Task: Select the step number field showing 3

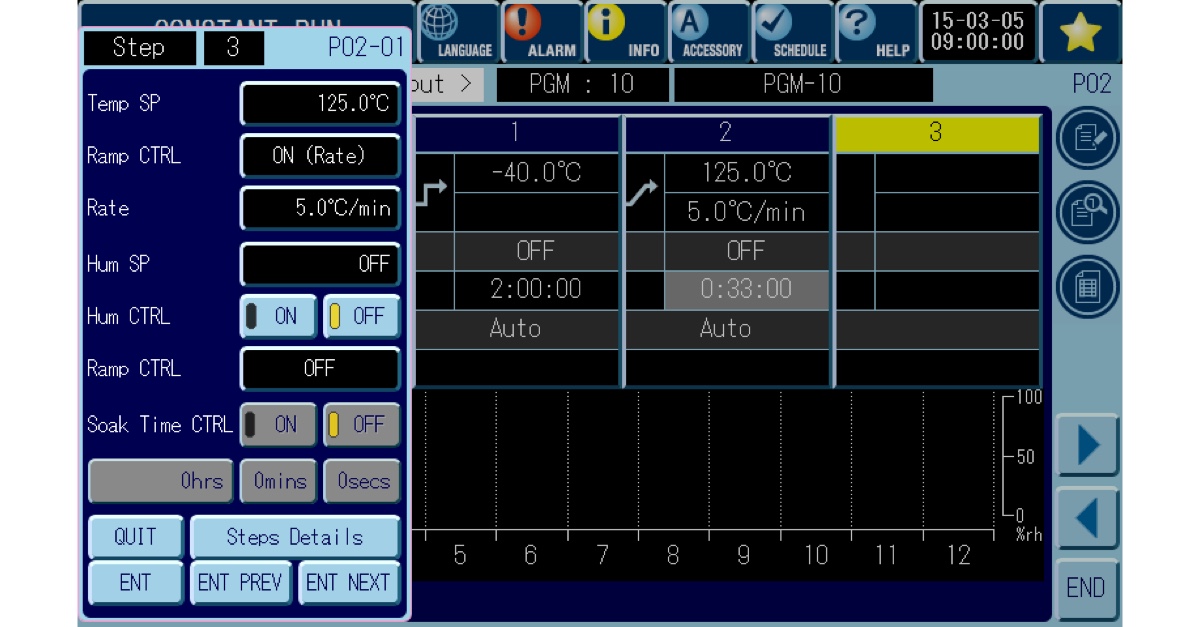Action: click(x=234, y=47)
